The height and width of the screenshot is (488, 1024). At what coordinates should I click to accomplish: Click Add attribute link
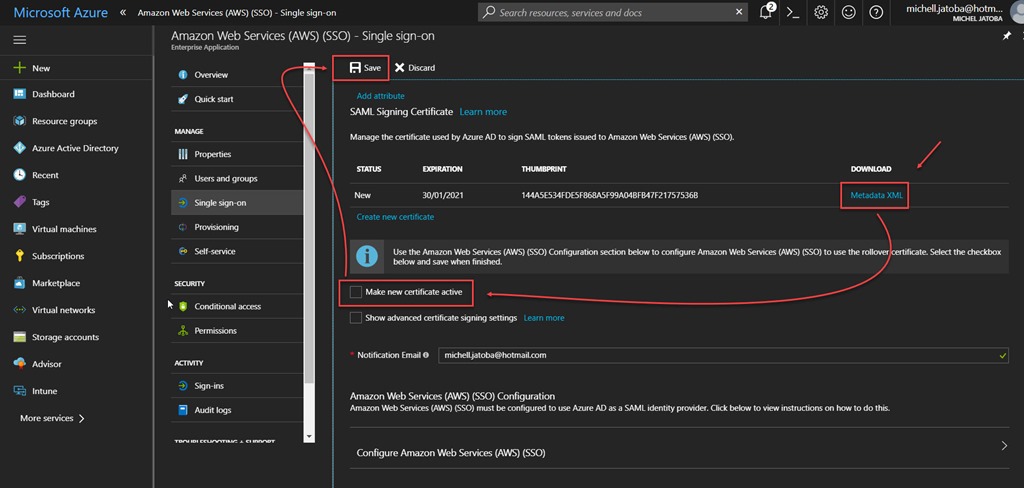pyautogui.click(x=380, y=96)
